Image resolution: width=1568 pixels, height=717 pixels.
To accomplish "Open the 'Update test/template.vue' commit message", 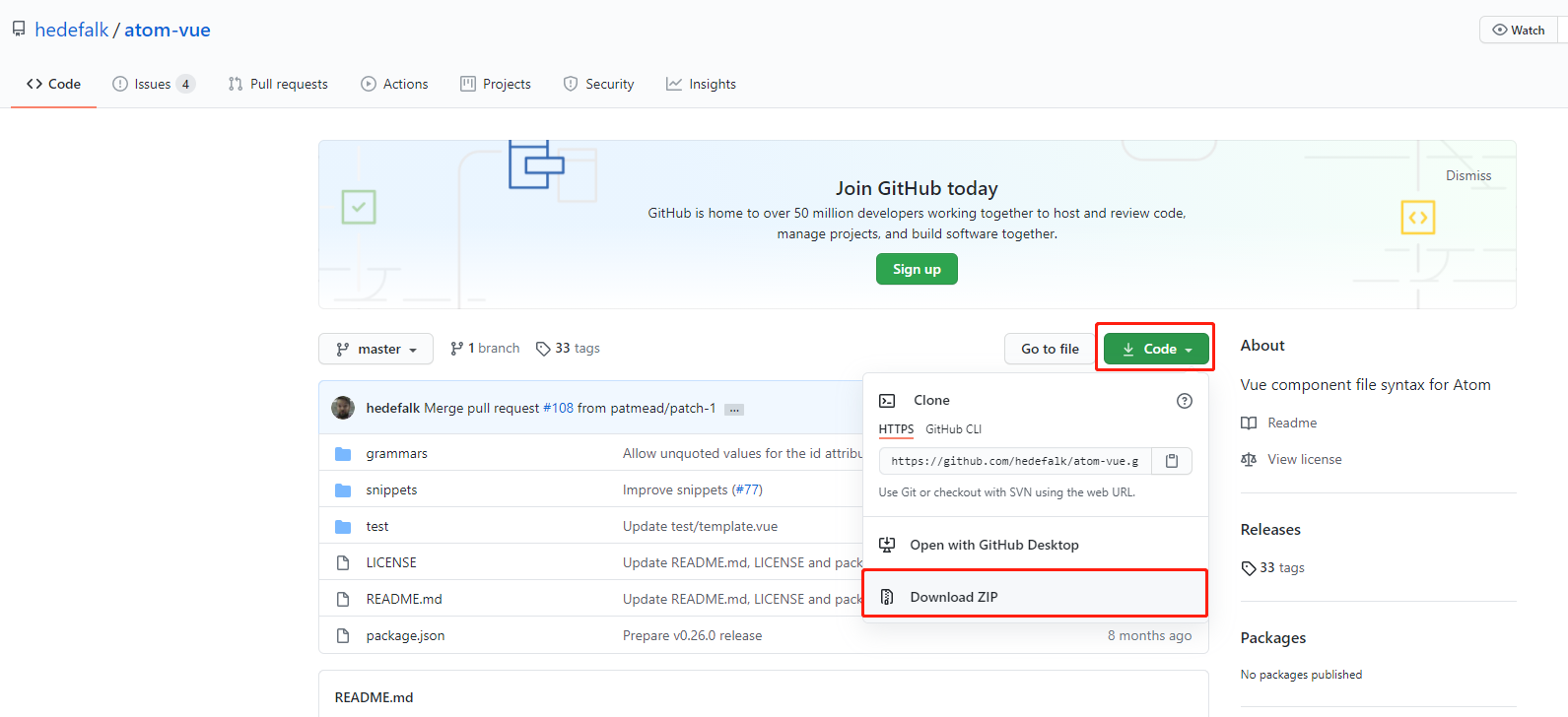I will pyautogui.click(x=700, y=526).
